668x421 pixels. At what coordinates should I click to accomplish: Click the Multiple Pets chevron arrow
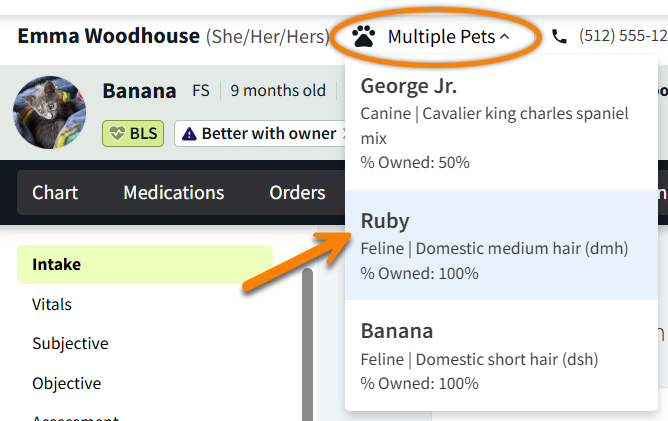[x=505, y=37]
